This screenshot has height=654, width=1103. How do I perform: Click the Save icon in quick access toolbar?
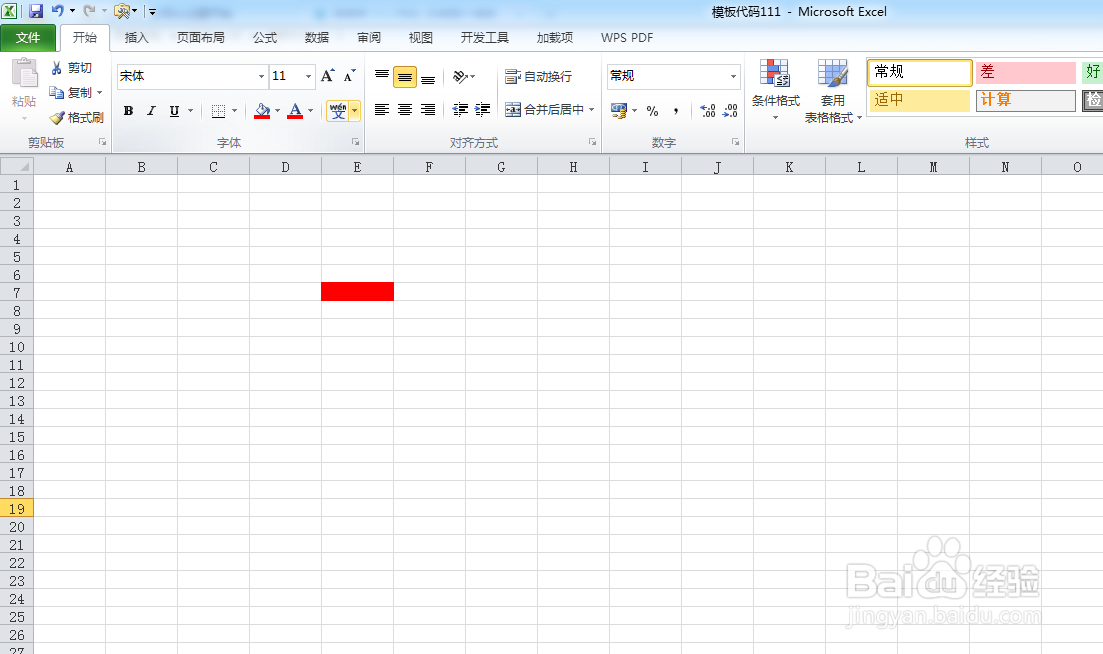pyautogui.click(x=35, y=11)
